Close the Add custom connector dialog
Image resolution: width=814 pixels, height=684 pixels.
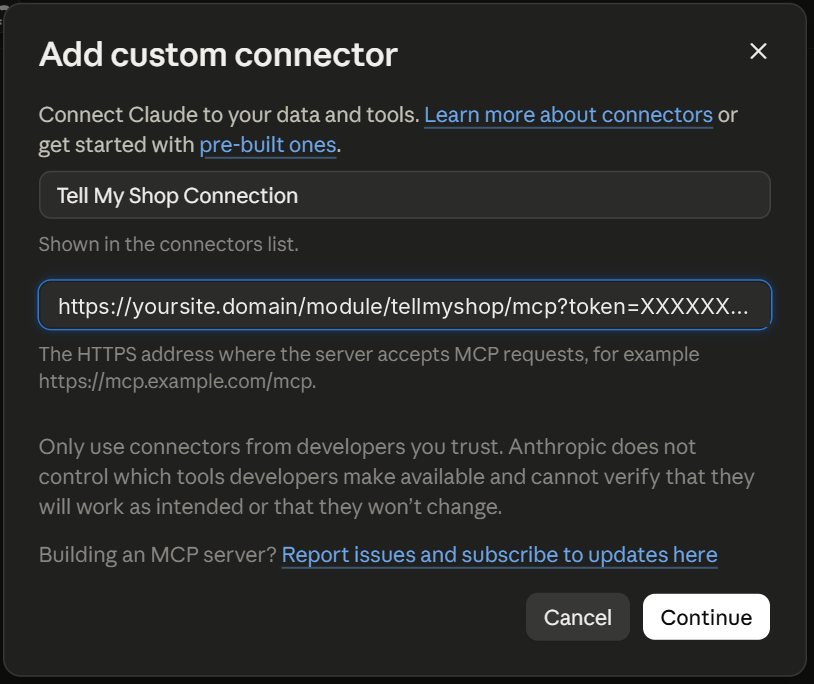click(x=758, y=51)
